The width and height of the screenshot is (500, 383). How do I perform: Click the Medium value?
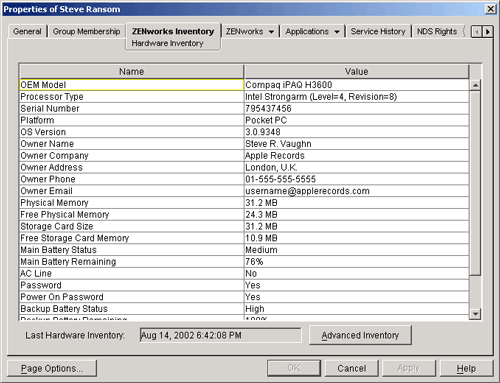356,250
